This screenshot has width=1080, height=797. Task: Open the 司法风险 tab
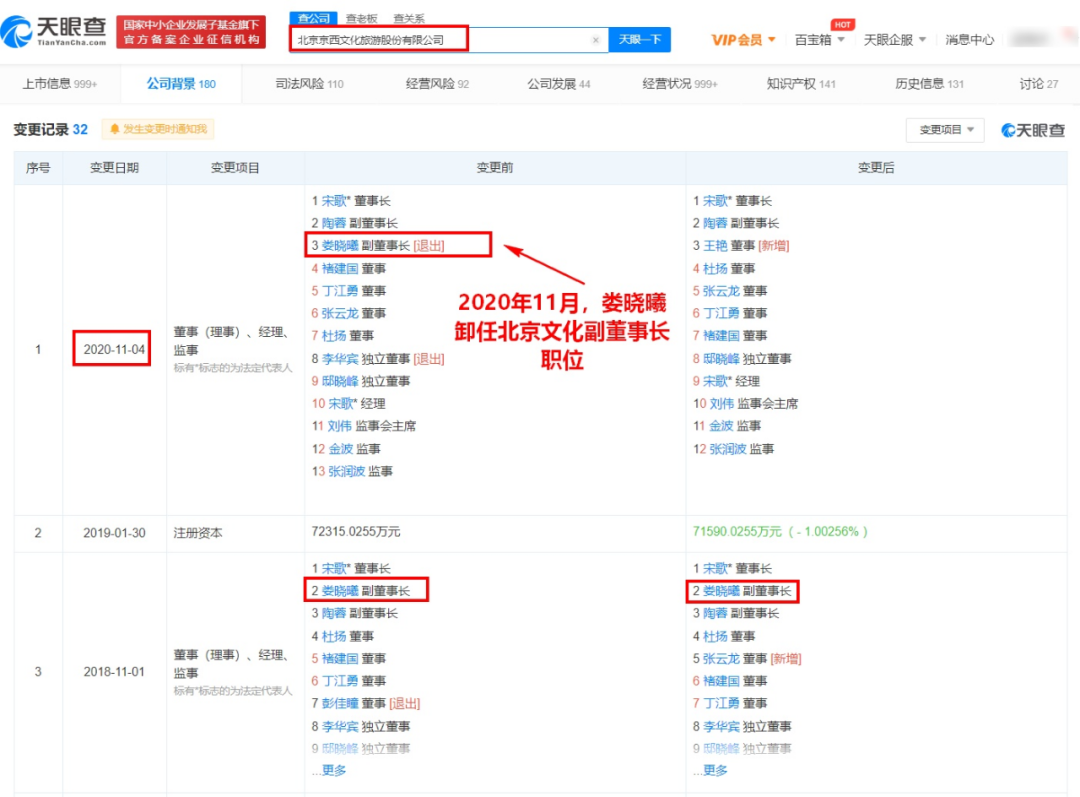coord(309,84)
